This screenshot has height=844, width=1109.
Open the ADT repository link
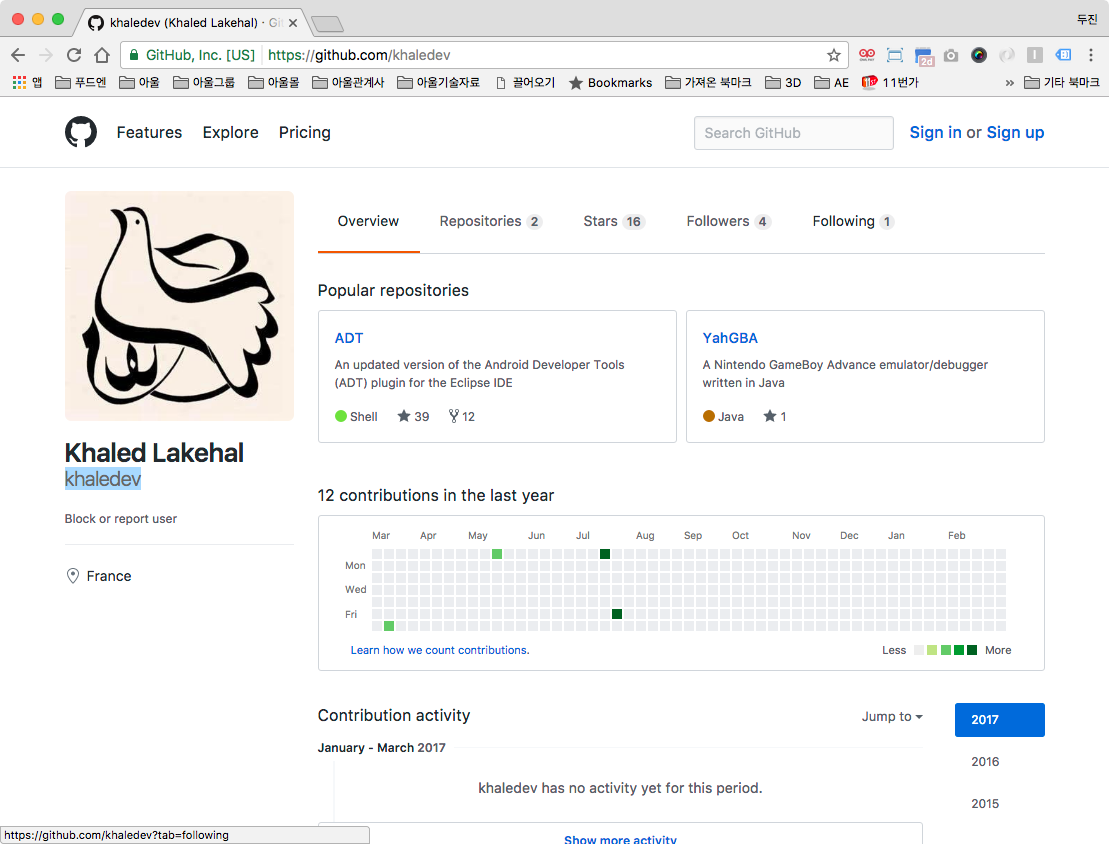point(349,338)
